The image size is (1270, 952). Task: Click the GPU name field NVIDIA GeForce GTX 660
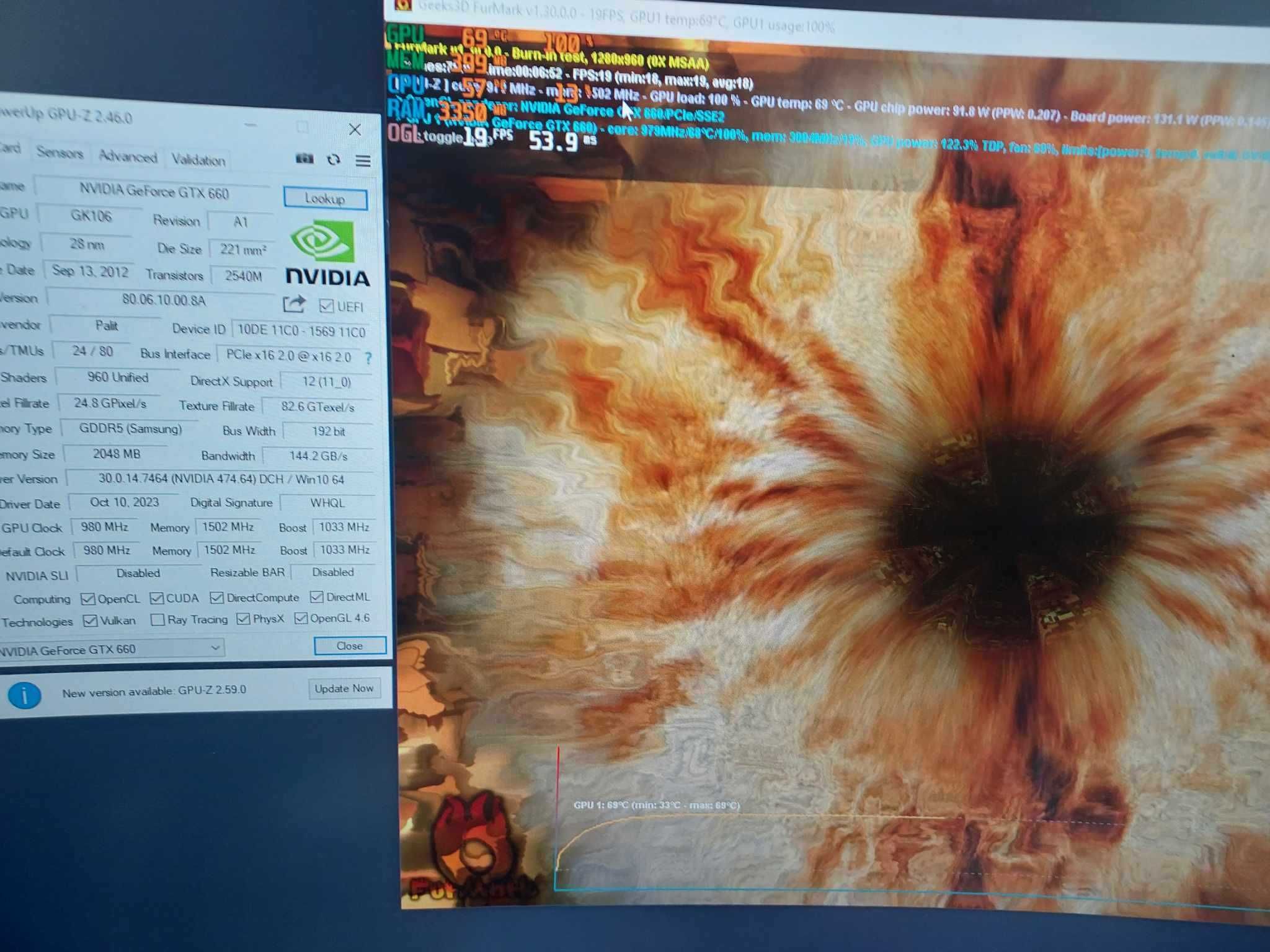[x=153, y=191]
